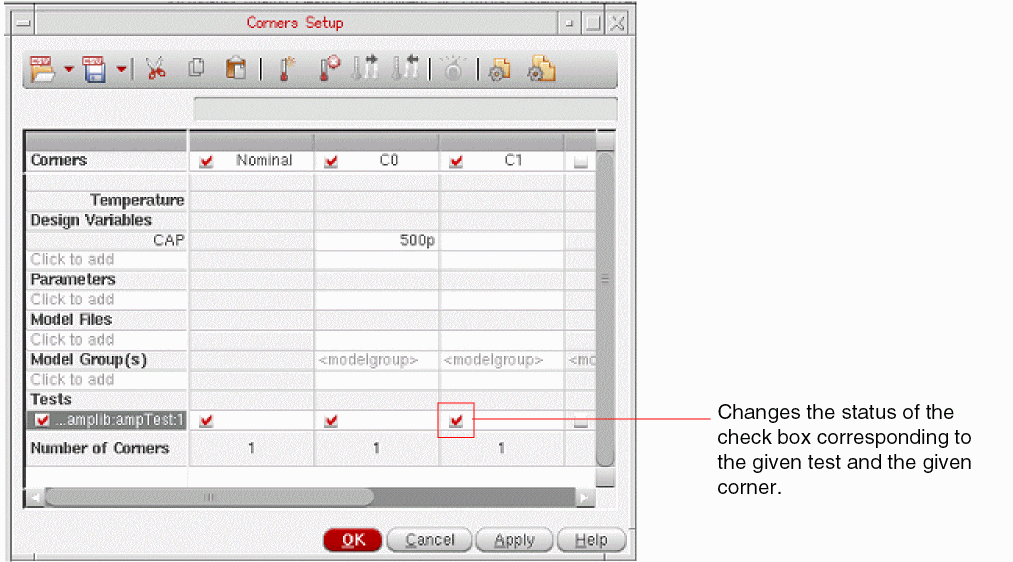
Task: Toggle the unchecked corner header checkbox after C1
Action: tap(581, 161)
